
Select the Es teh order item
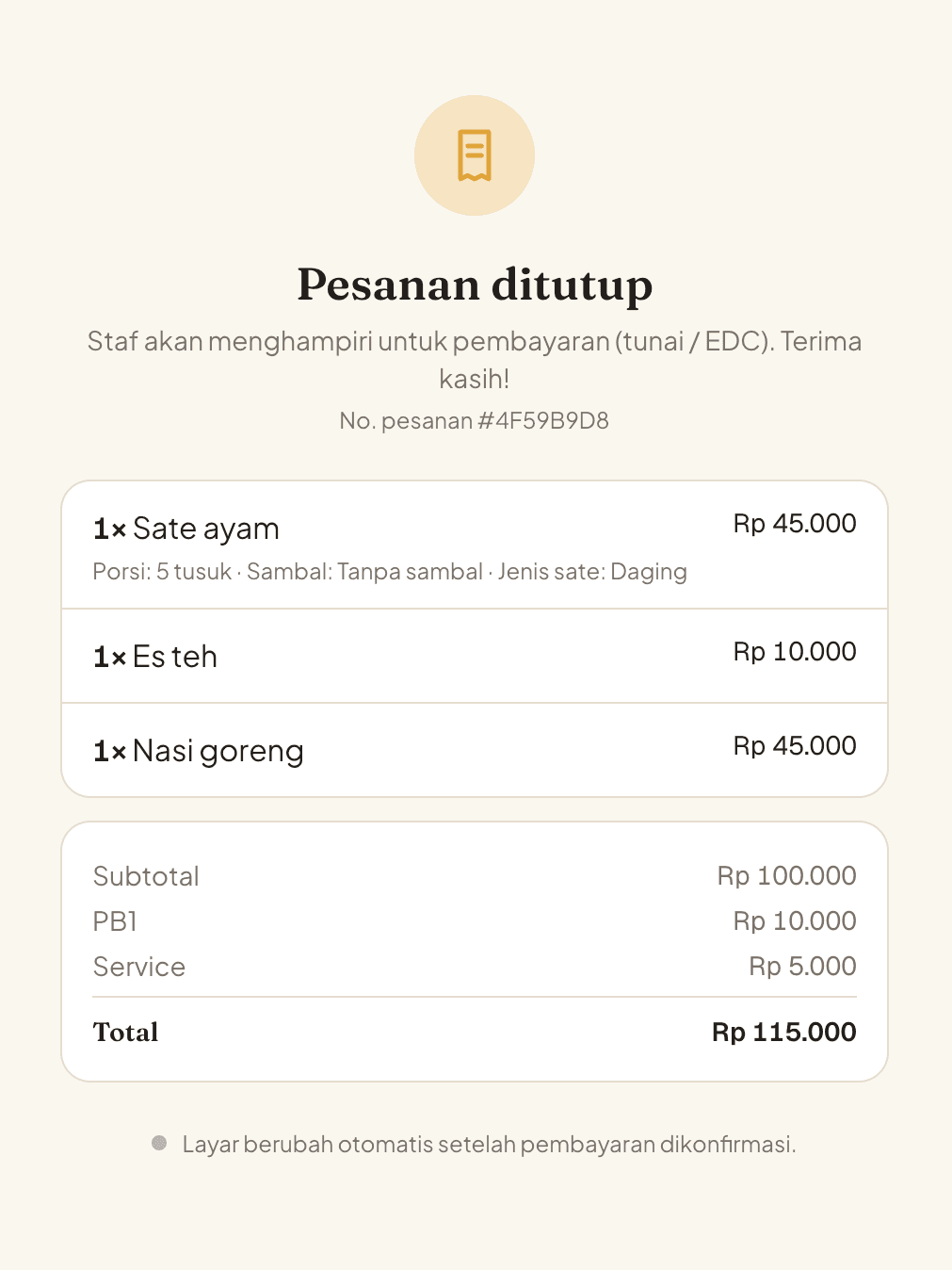coord(475,656)
